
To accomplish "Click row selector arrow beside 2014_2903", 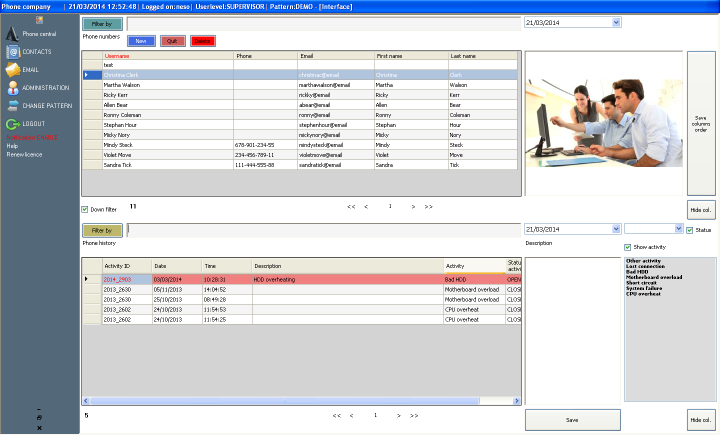I will pyautogui.click(x=92, y=279).
